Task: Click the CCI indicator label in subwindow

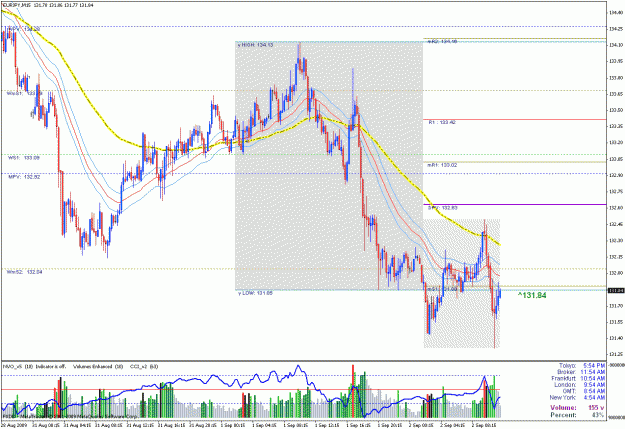Action: (x=144, y=366)
